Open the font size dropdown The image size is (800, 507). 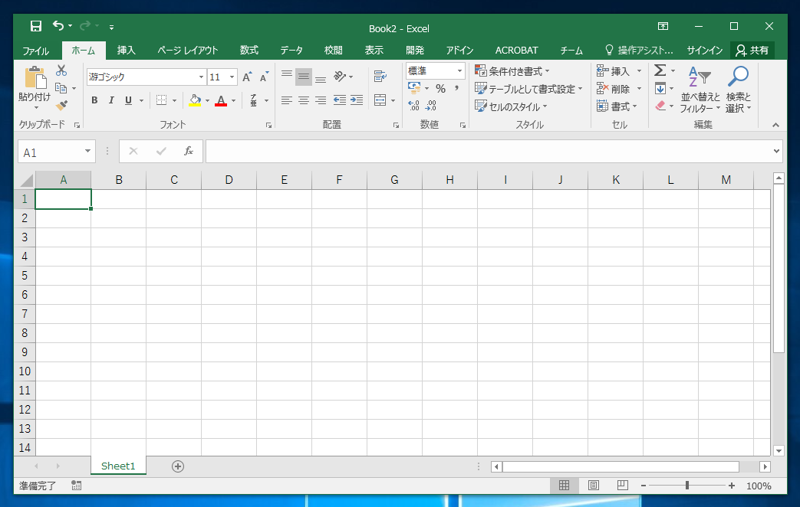pos(232,77)
